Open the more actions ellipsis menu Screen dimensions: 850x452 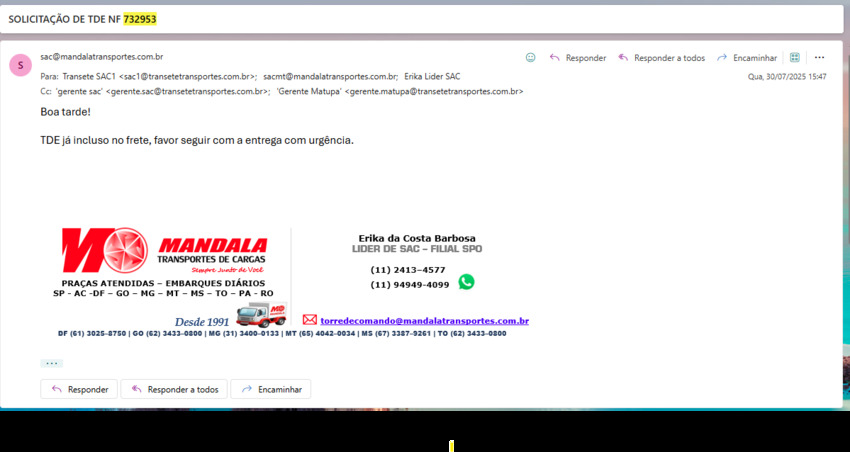(820, 58)
